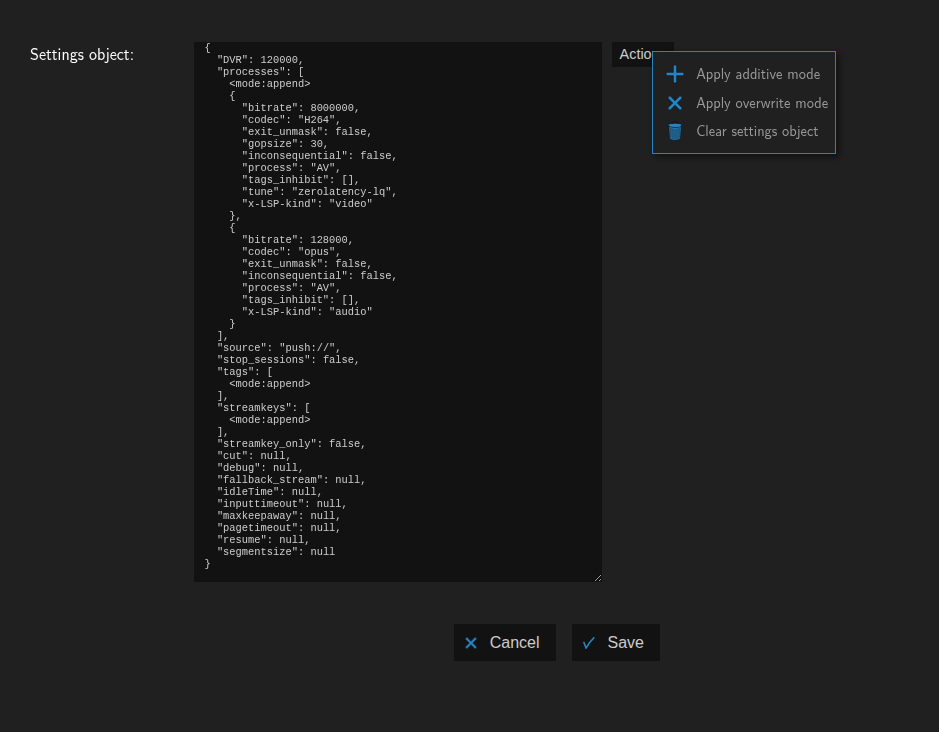Open the Actions dropdown button

point(632,55)
